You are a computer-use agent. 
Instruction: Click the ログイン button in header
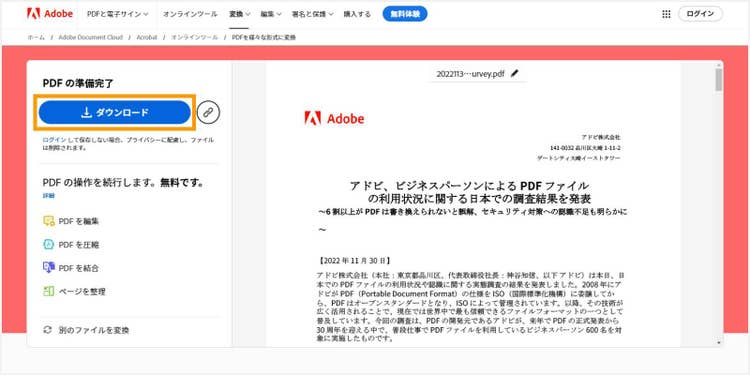click(700, 14)
